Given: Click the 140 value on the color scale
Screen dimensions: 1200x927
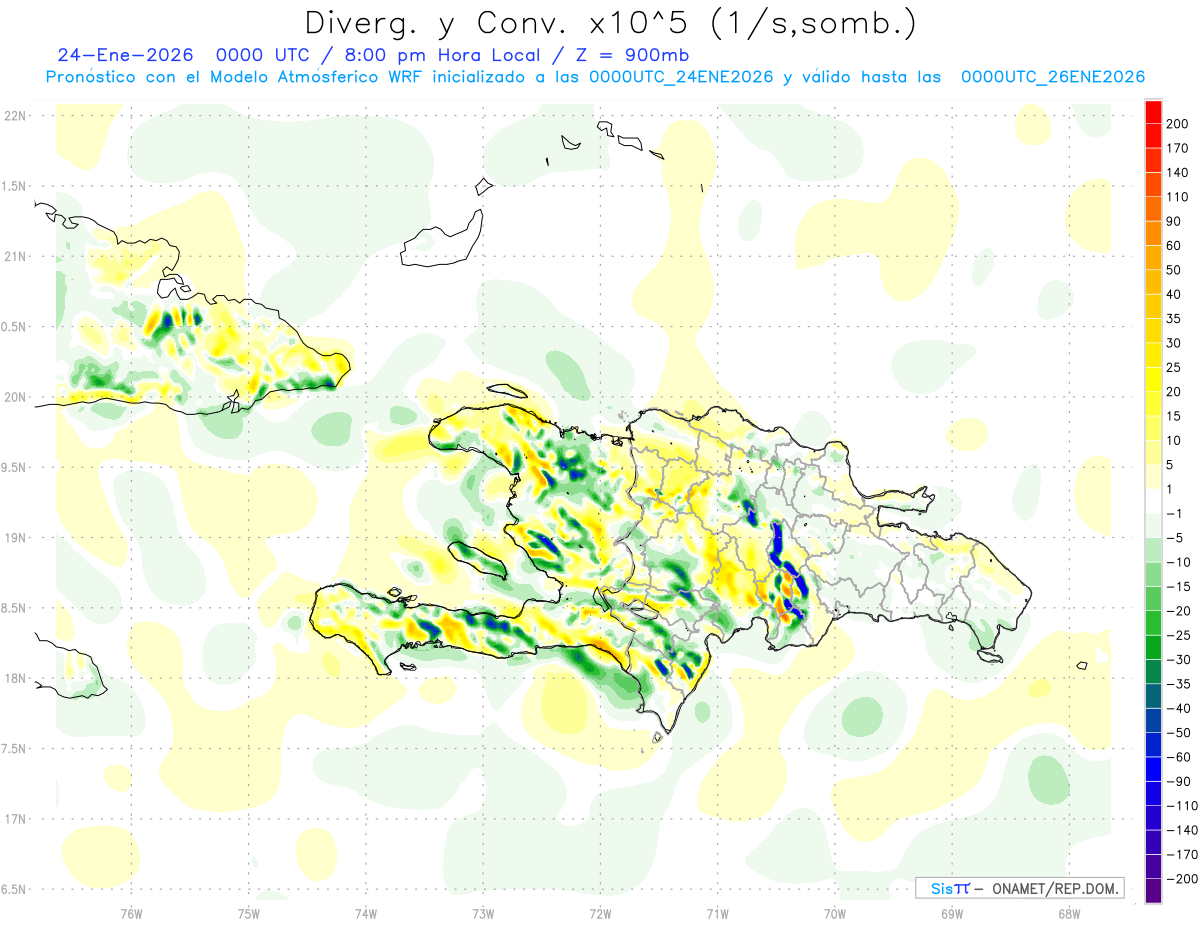Looking at the screenshot, I should [1176, 173].
